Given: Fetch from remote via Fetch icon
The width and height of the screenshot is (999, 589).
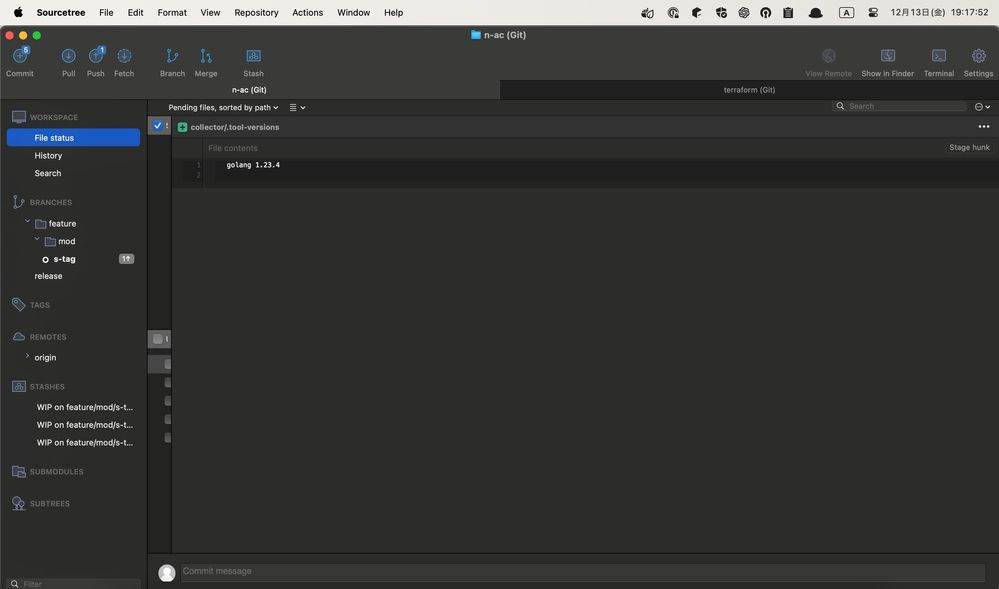Looking at the screenshot, I should [124, 56].
